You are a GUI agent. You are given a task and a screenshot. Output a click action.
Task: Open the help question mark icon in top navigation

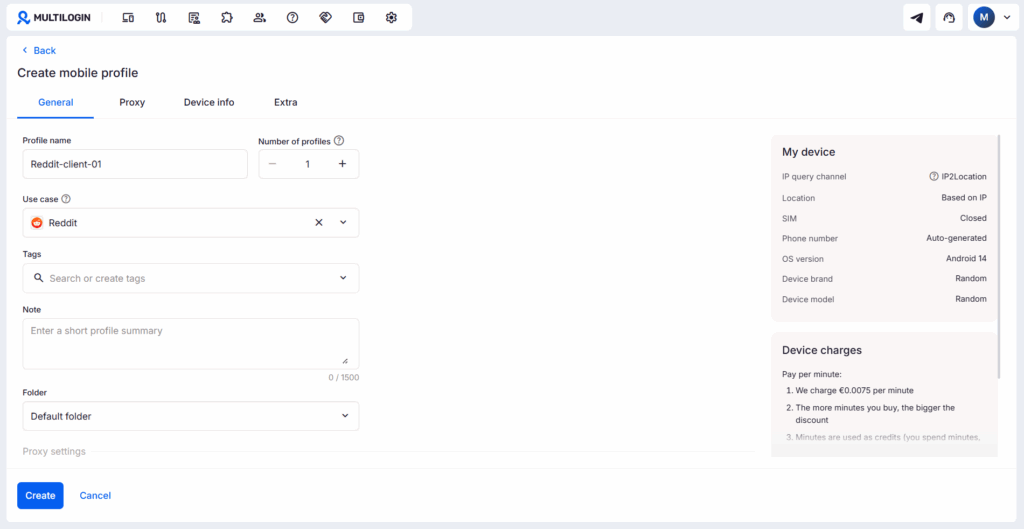click(x=293, y=18)
